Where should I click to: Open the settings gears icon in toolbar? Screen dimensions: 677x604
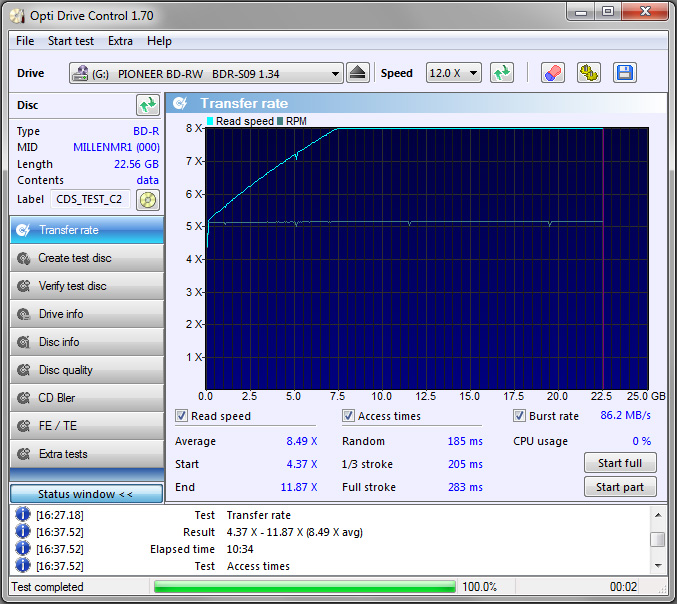click(589, 73)
